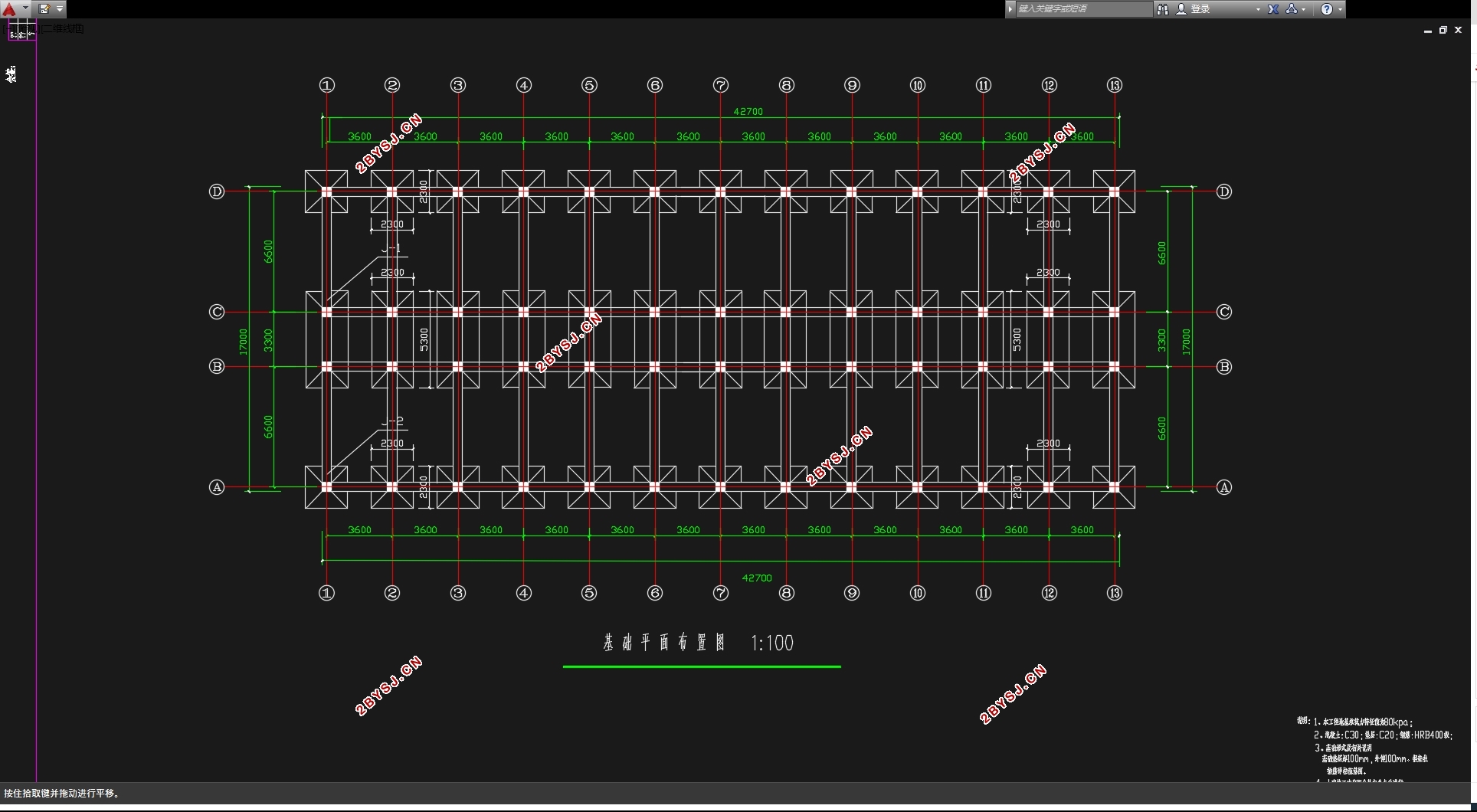
Task: Open the AutoCAD application menu (red A)
Action: coord(9,9)
